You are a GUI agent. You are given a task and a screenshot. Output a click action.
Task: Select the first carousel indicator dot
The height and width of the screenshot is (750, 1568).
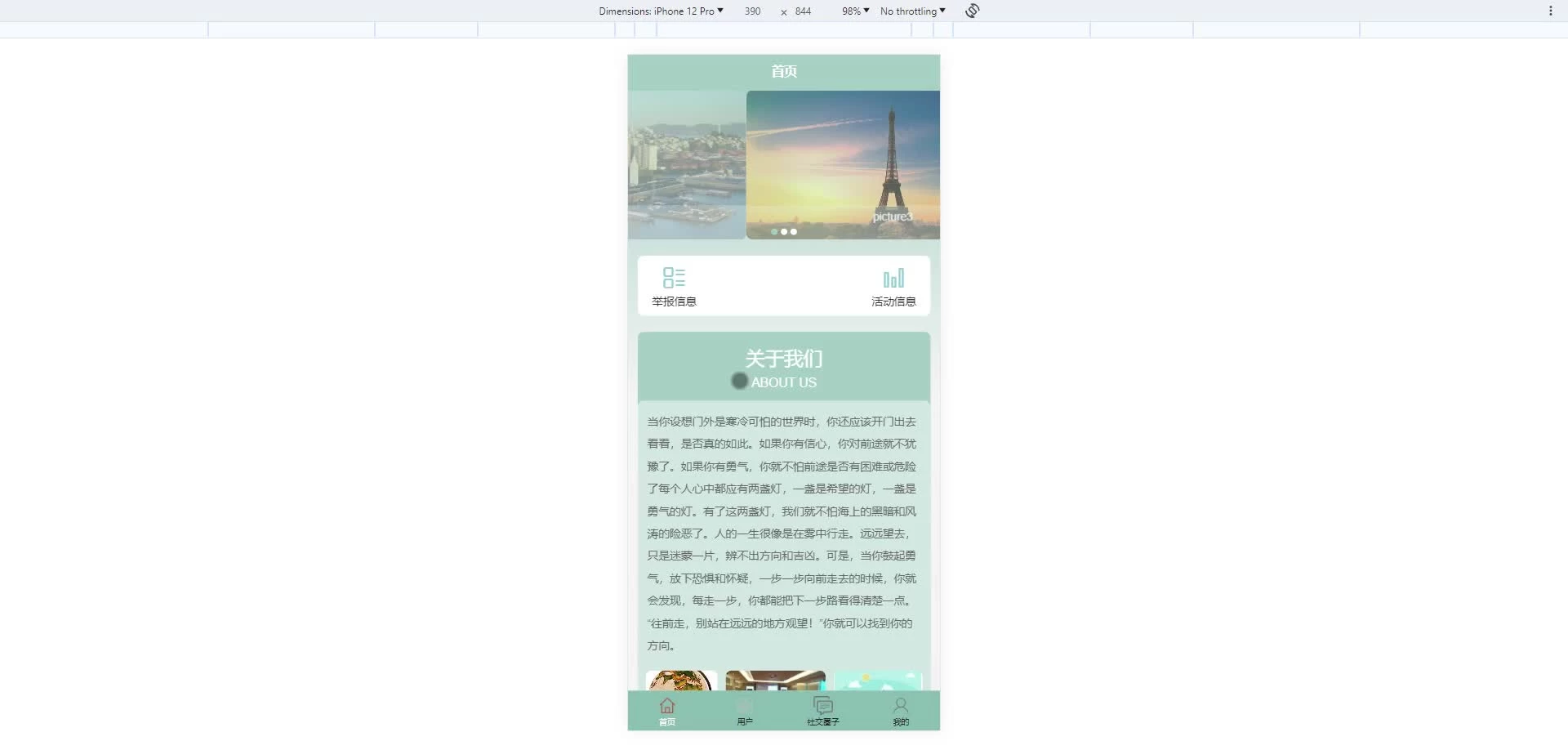[774, 232]
